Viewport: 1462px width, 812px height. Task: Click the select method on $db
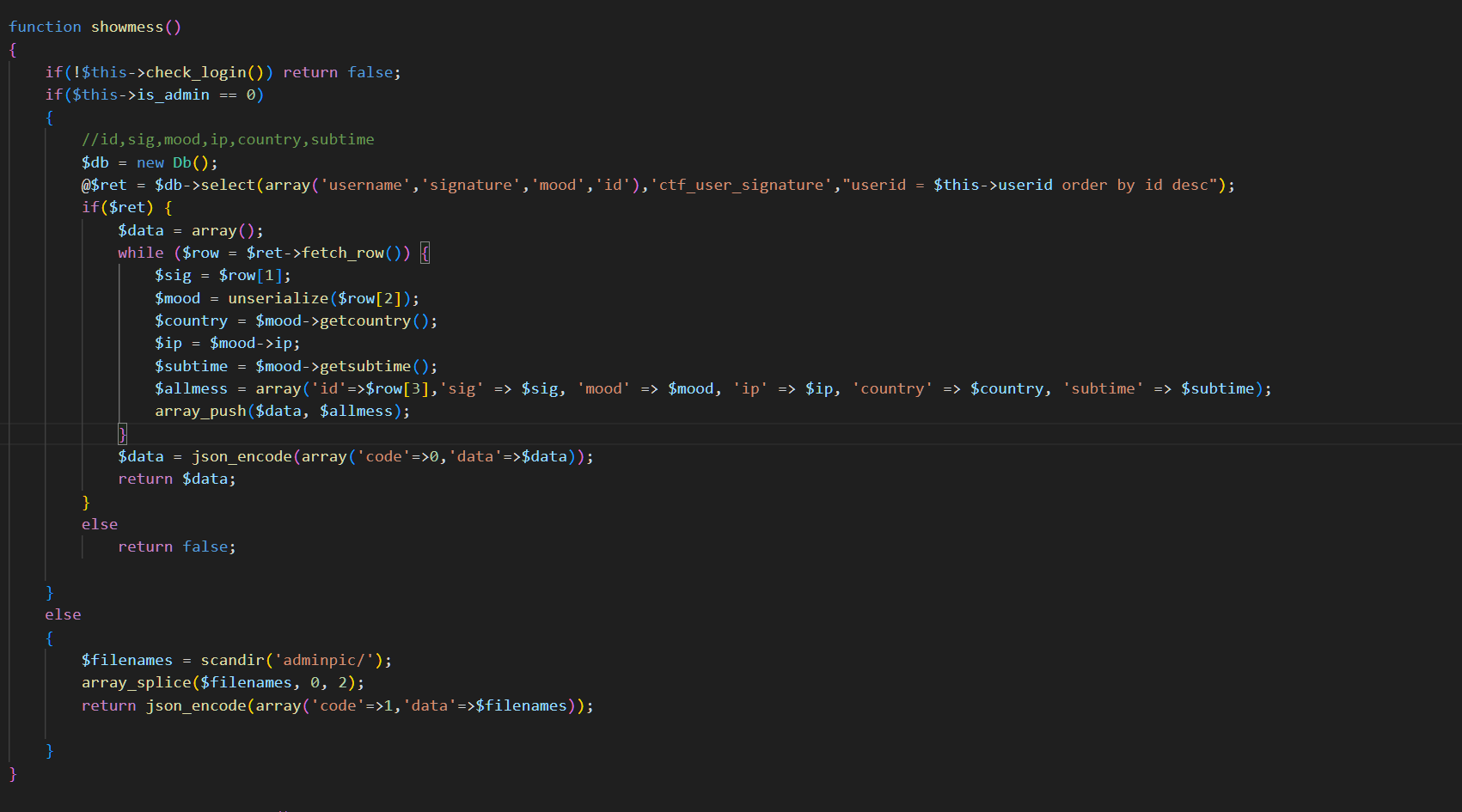(x=228, y=185)
